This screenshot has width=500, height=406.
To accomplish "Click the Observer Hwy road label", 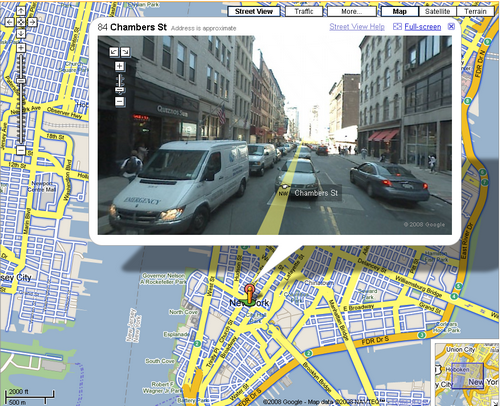I will point(64,112).
